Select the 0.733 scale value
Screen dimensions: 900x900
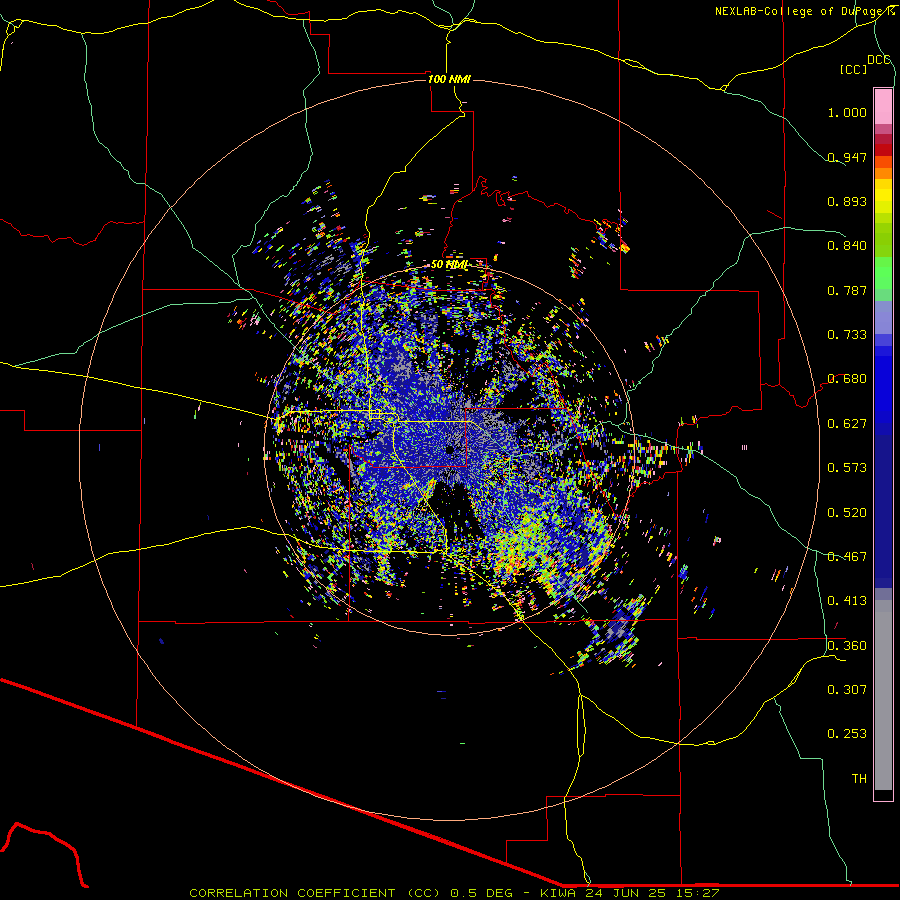[x=847, y=335]
